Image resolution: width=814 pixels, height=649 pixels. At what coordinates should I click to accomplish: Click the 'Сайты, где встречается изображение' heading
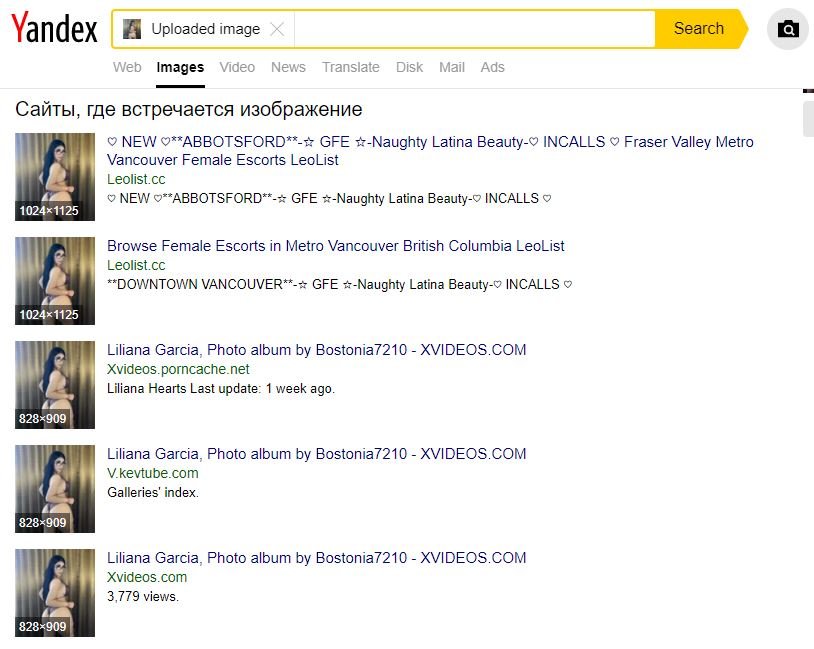point(188,110)
